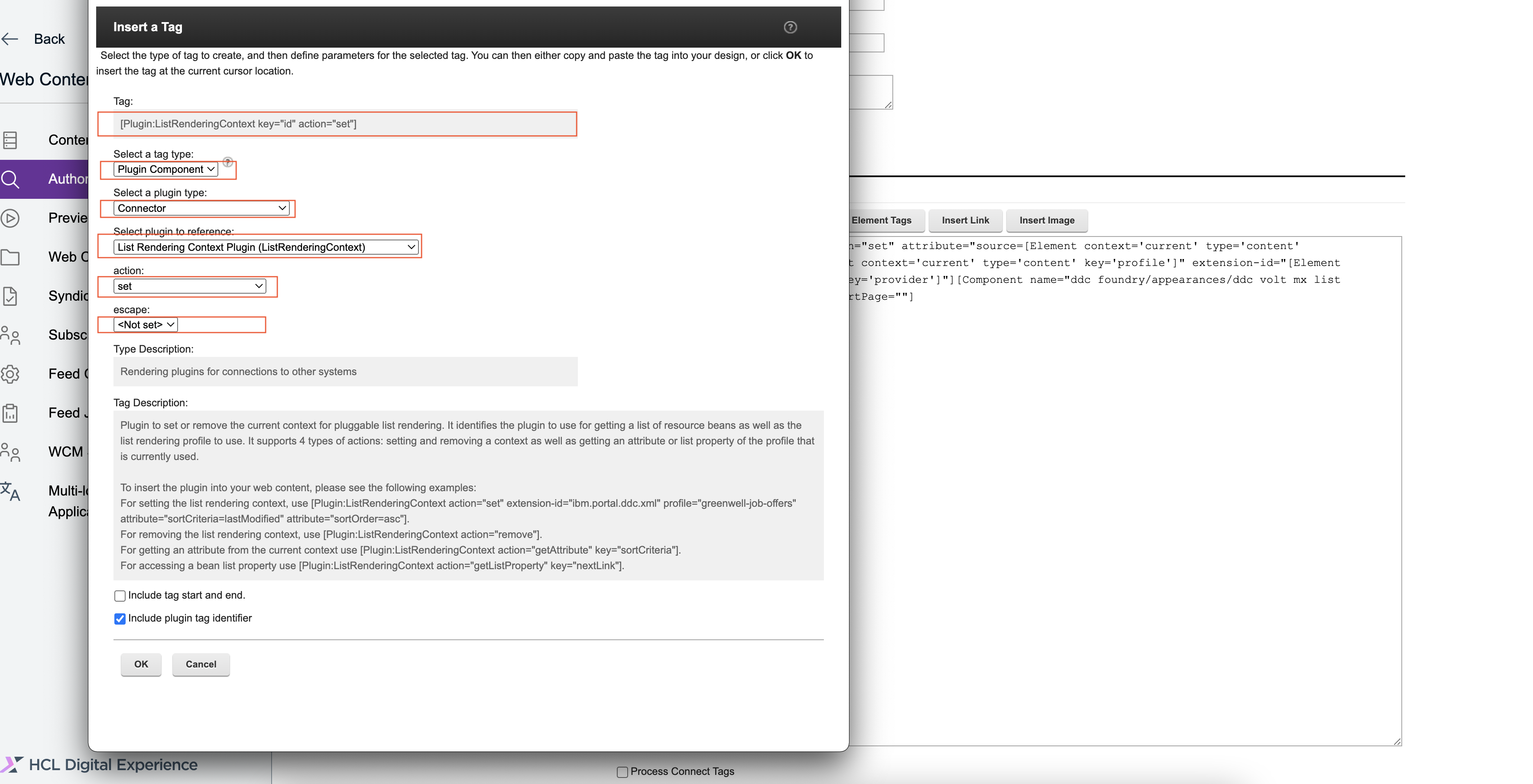Enable Process Connect Tags
The width and height of the screenshot is (1533, 784).
(x=622, y=771)
